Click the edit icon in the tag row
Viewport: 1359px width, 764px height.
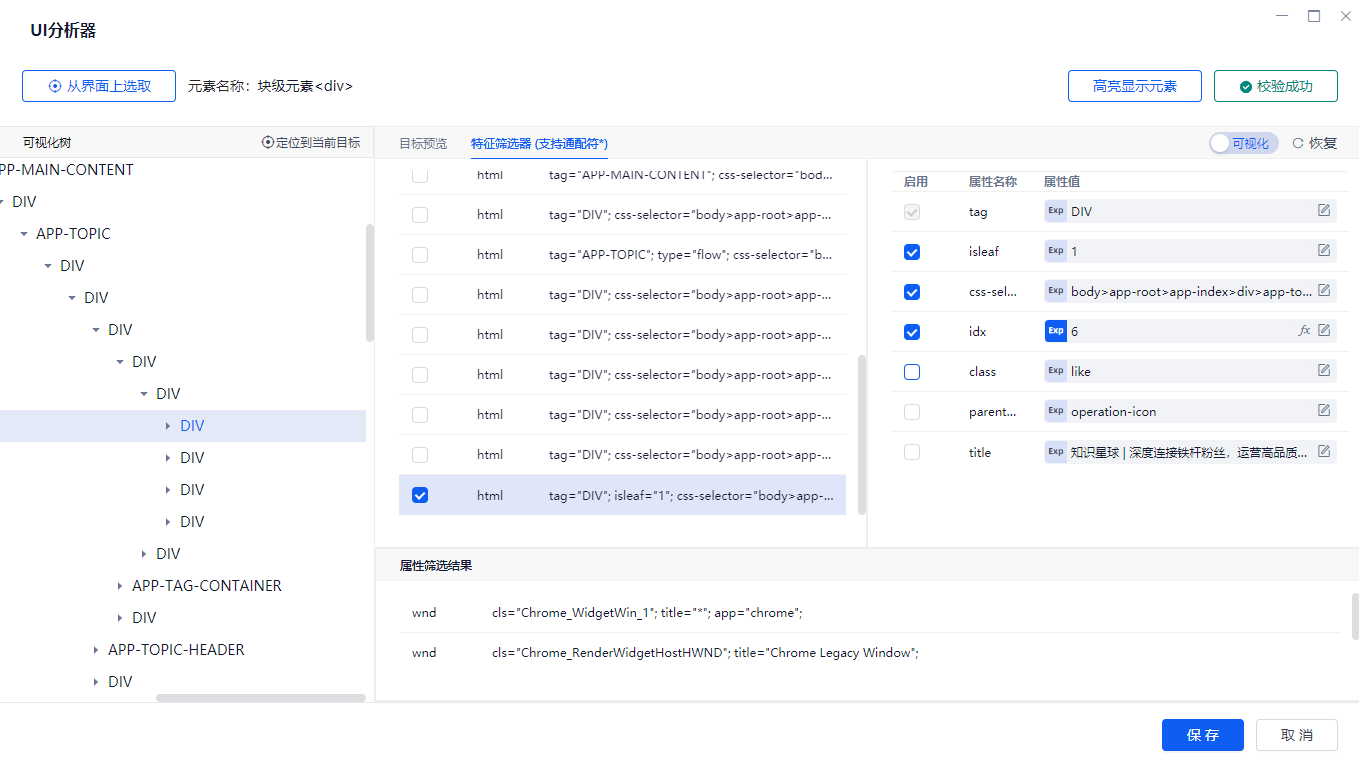click(1324, 210)
